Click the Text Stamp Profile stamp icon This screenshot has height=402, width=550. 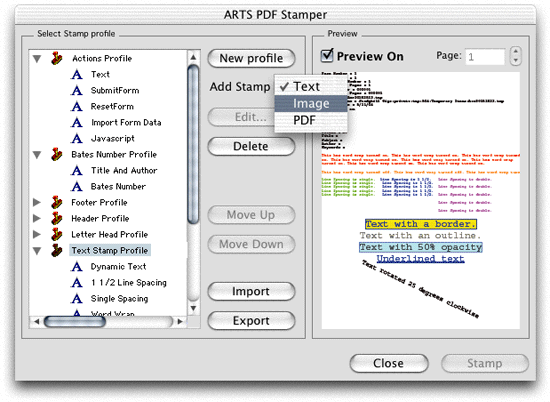pos(57,250)
